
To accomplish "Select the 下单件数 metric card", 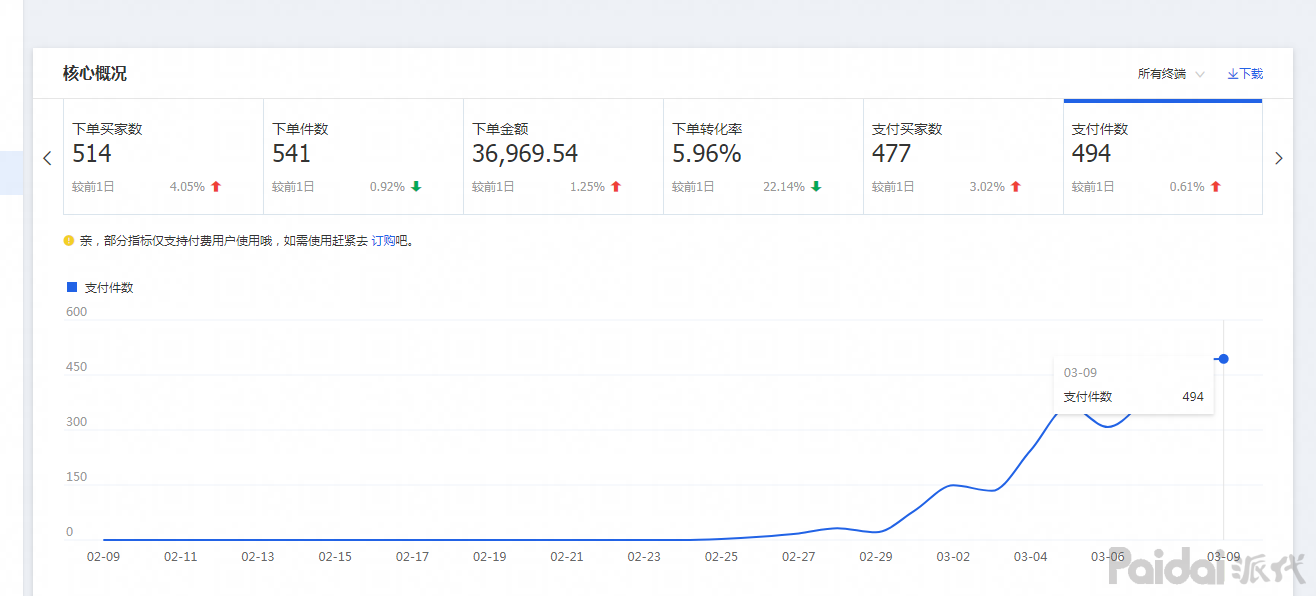I will click(x=363, y=157).
